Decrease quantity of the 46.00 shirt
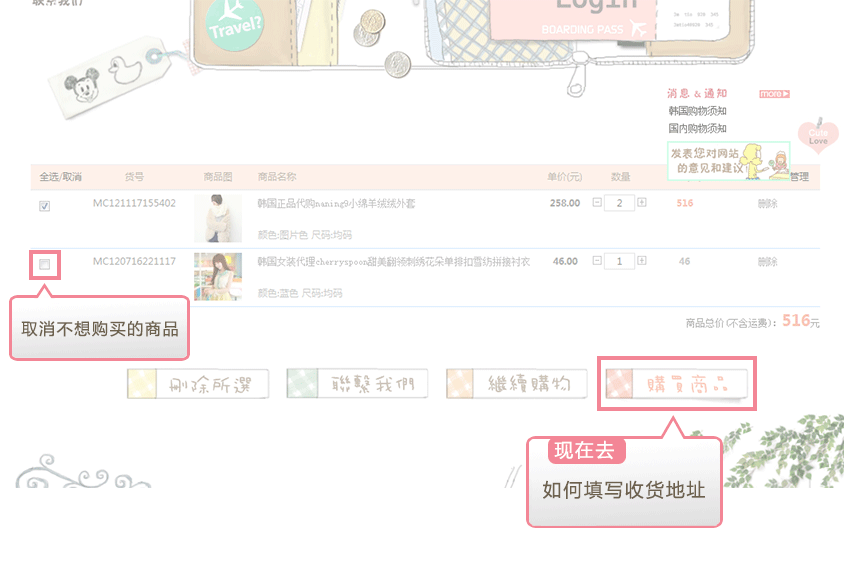This screenshot has width=846, height=562. point(597,261)
